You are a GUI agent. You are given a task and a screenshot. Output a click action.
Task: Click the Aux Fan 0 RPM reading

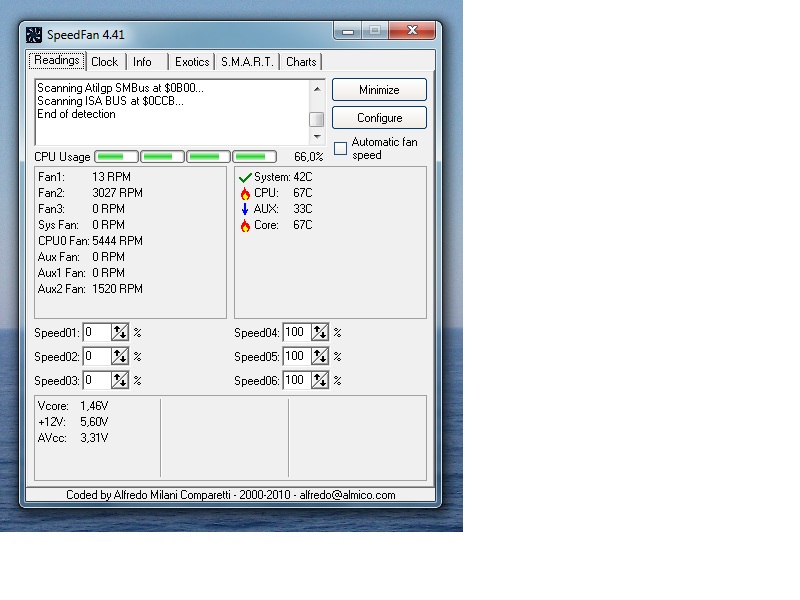pyautogui.click(x=81, y=257)
